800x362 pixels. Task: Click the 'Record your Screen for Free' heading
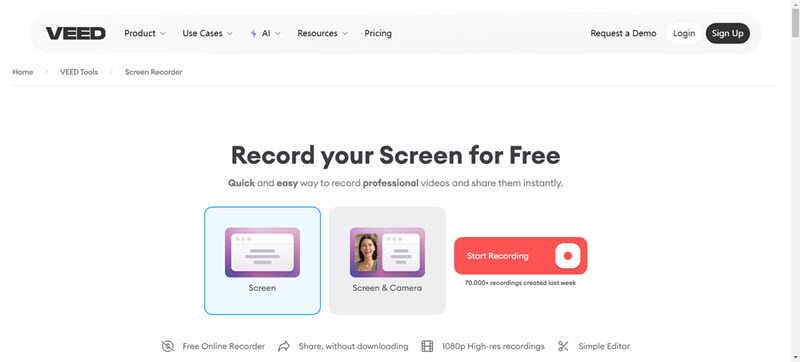395,155
